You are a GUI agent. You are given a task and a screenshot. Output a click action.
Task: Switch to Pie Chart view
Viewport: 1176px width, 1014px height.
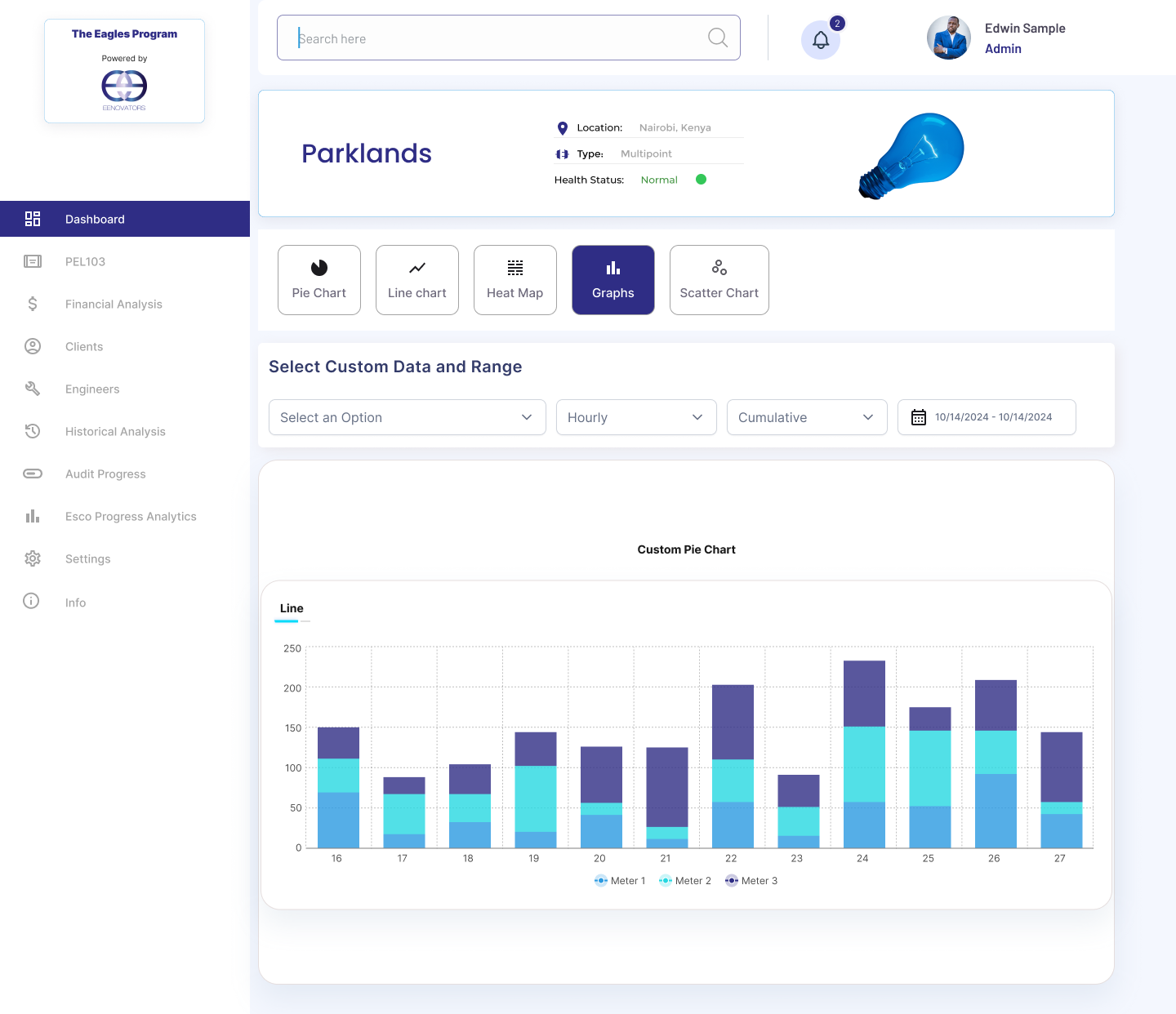[319, 280]
